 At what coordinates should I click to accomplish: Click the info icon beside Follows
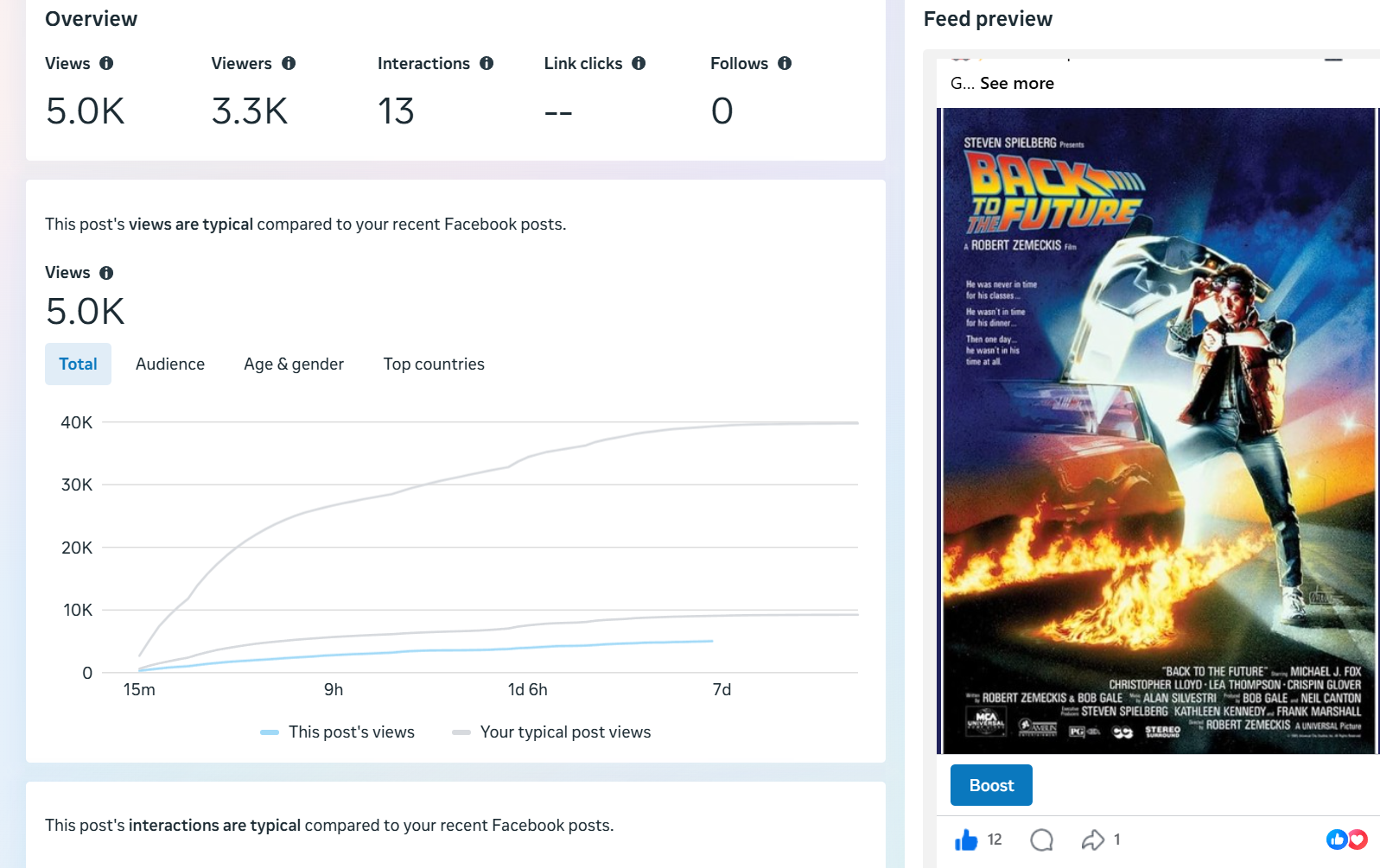(x=785, y=63)
